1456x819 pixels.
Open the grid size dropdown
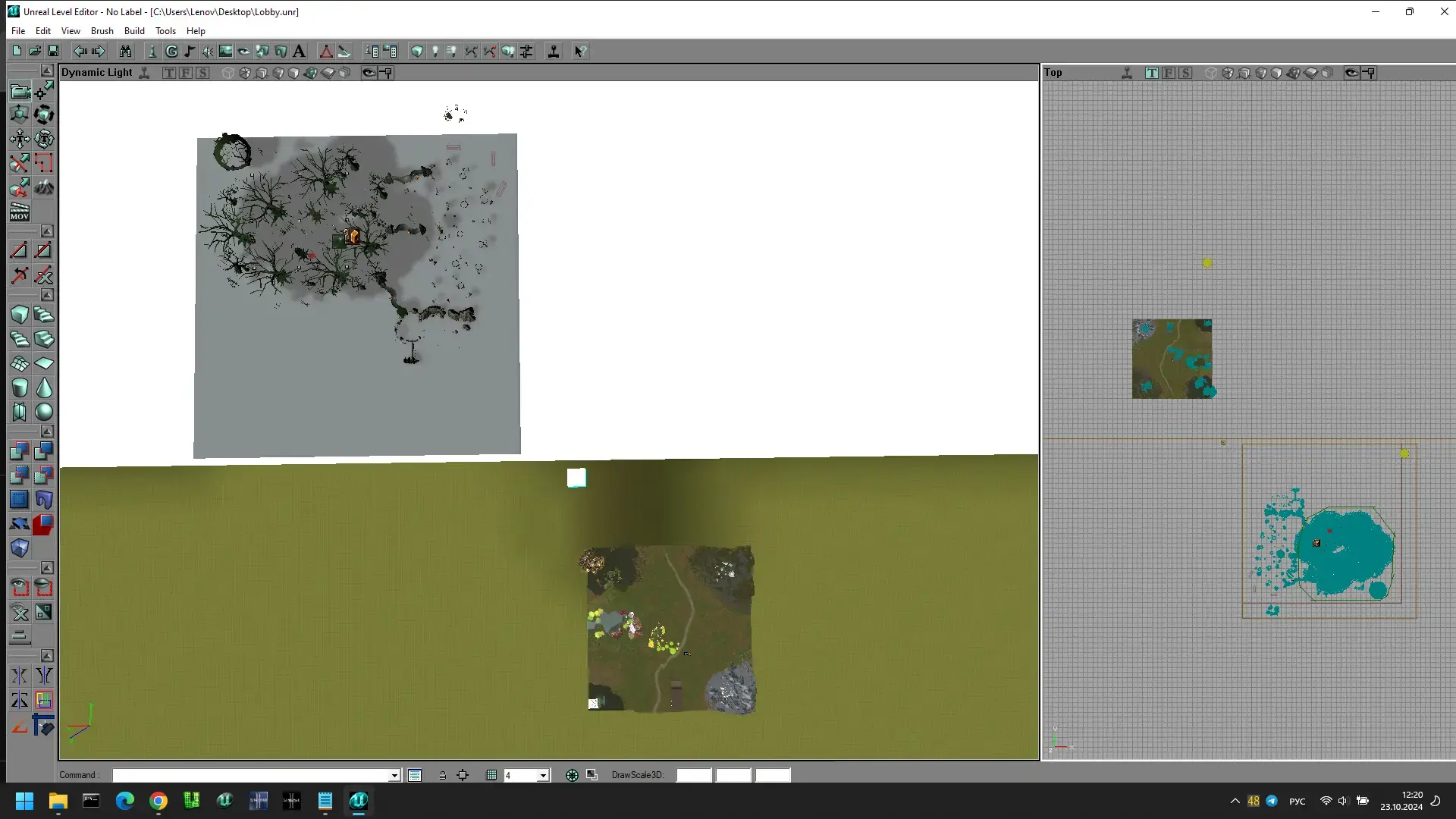click(x=543, y=775)
